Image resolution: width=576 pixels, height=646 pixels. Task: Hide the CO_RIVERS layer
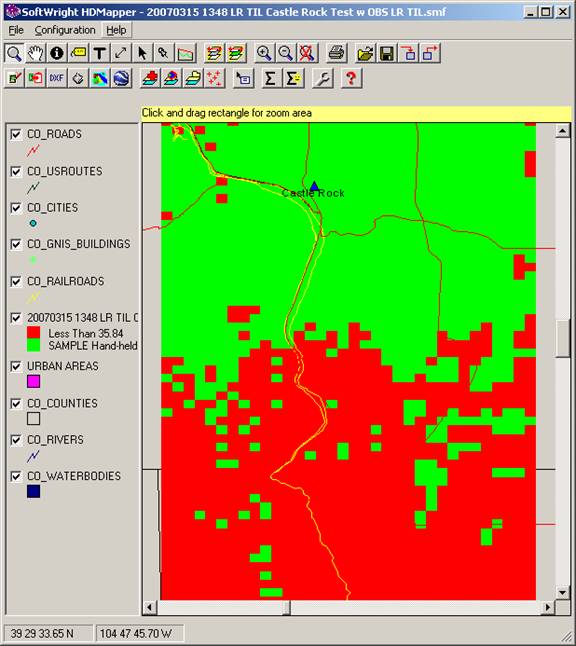(x=16, y=440)
